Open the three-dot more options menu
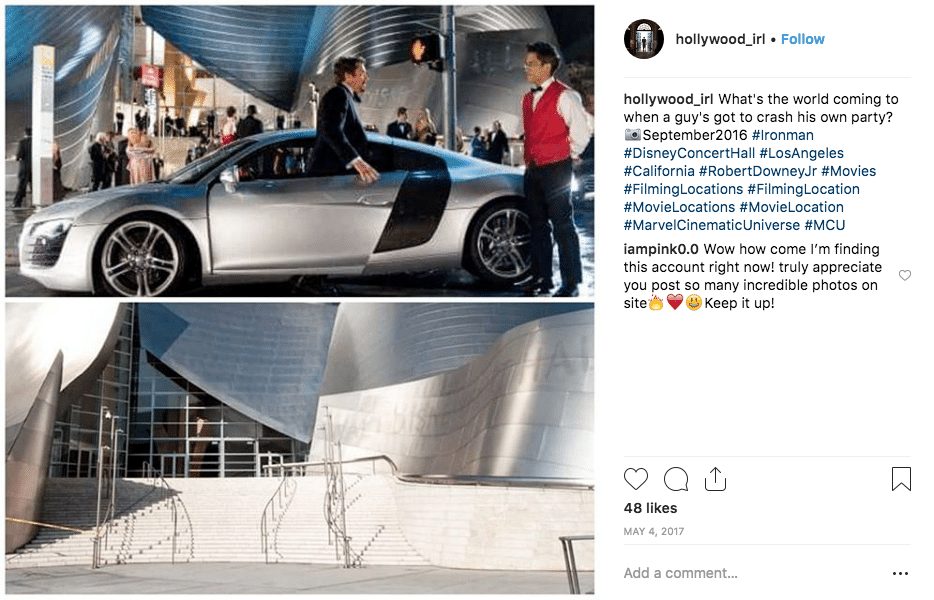Image resolution: width=934 pixels, height=600 pixels. click(900, 573)
